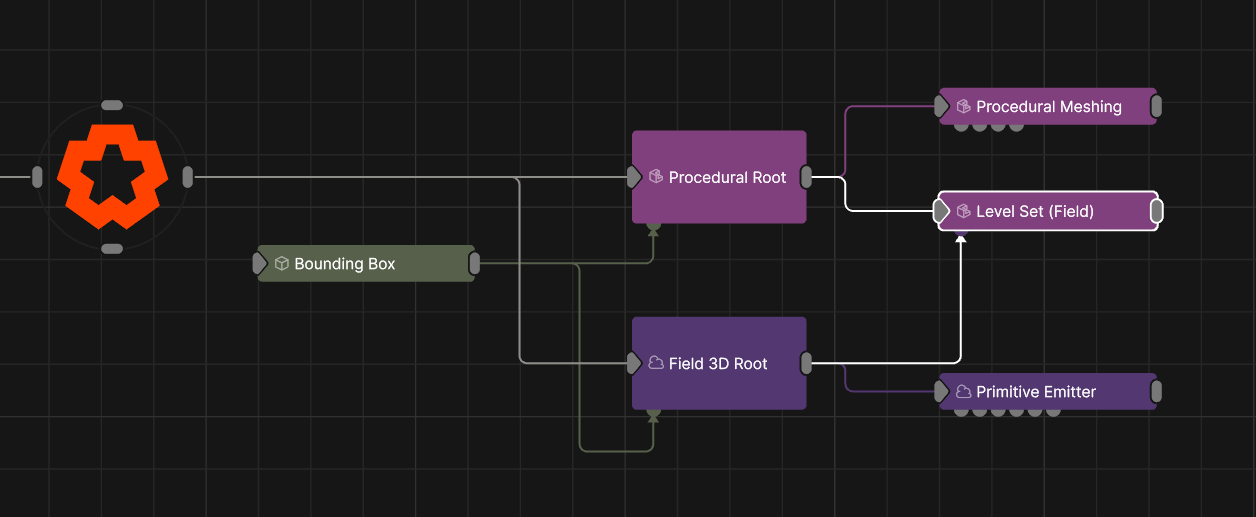Click the output port of Primitive Emitter
This screenshot has height=517, width=1256.
tap(1156, 392)
